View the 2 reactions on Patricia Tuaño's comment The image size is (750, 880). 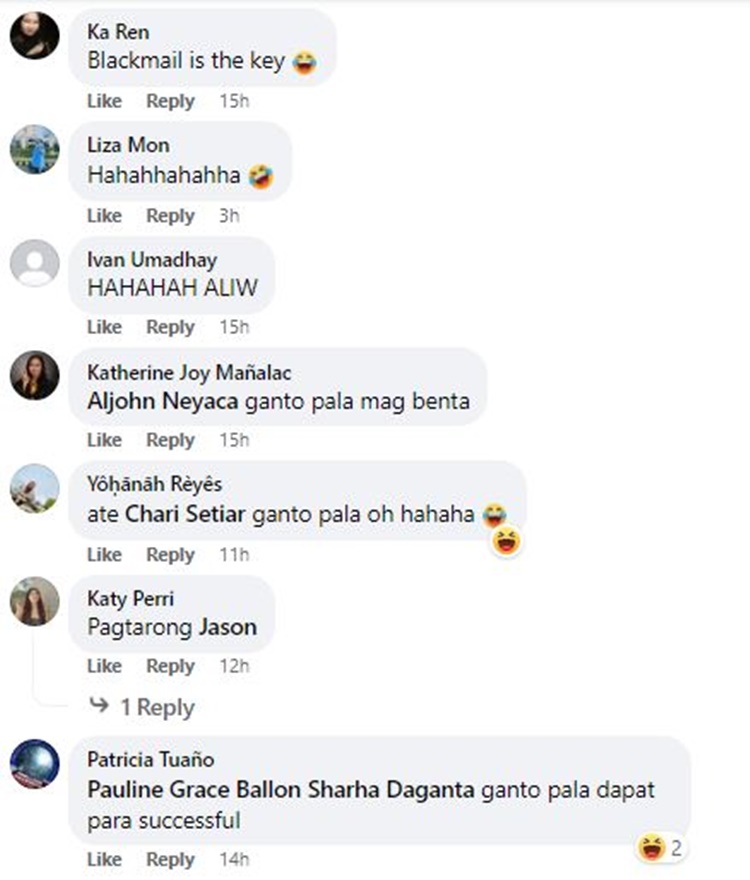click(x=660, y=847)
